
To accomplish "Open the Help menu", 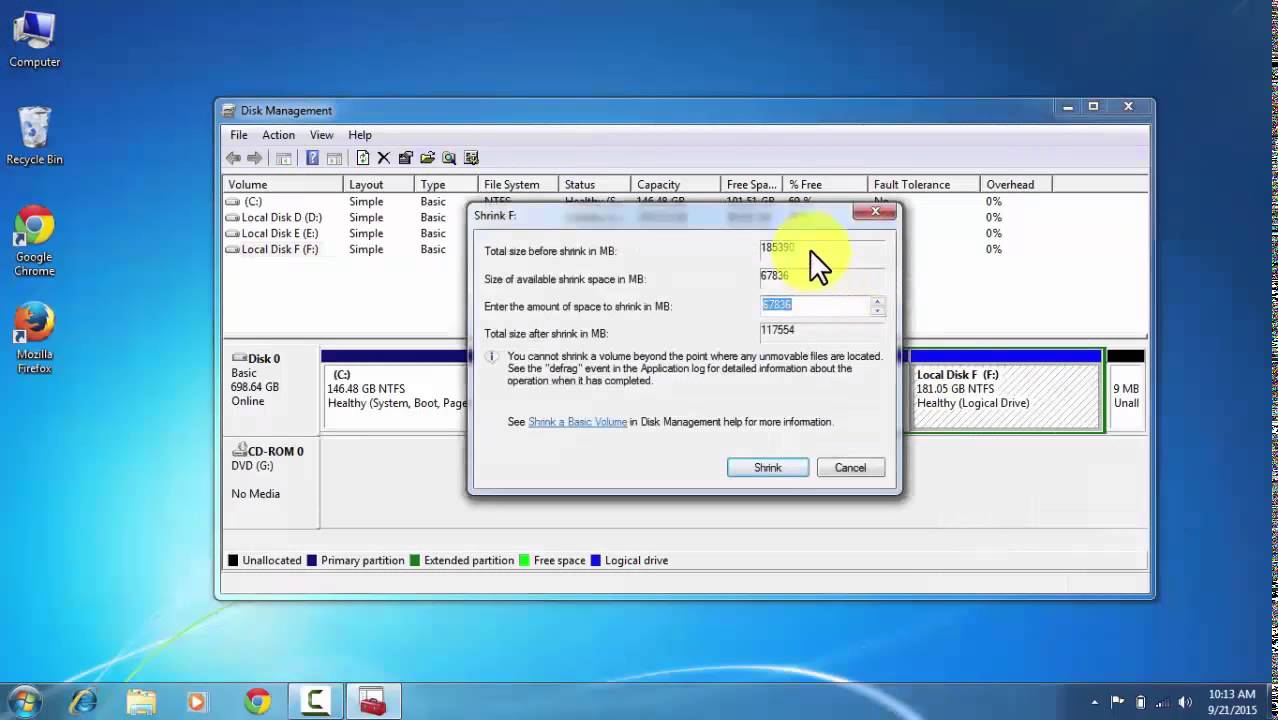I will tap(360, 135).
